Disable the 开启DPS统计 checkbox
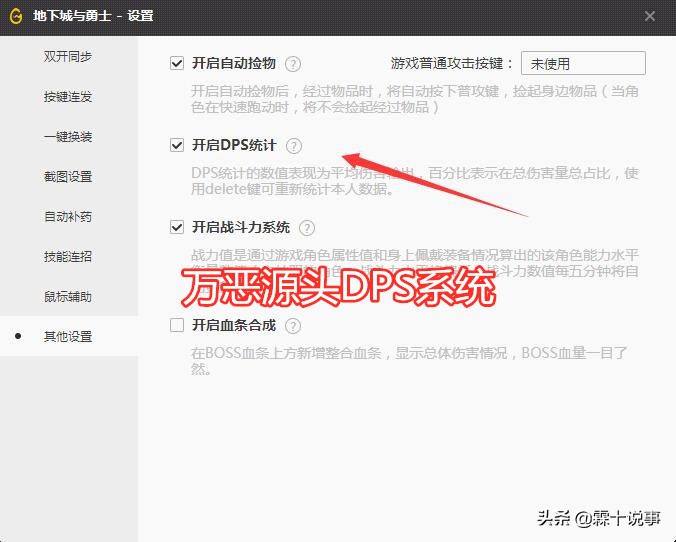Screen dimensions: 676x542 pos(177,145)
